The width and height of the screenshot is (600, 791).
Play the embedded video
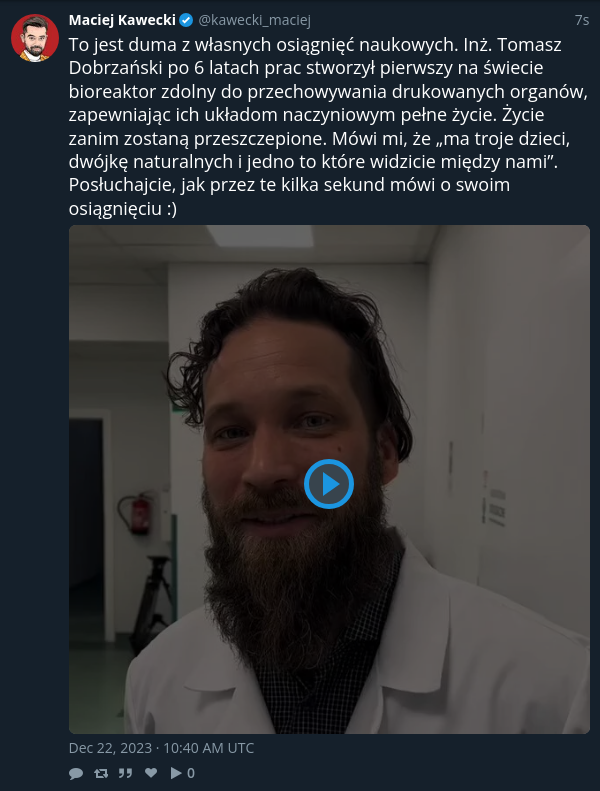click(x=329, y=484)
